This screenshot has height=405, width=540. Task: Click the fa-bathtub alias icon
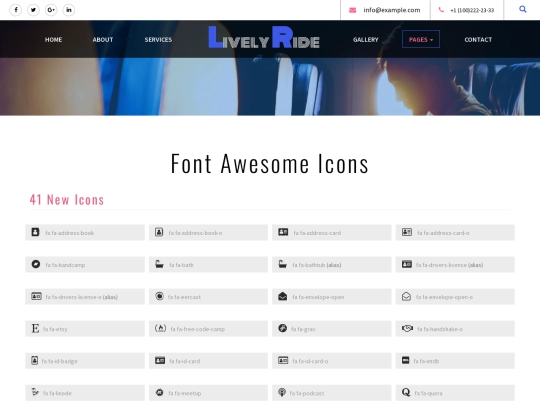point(282,264)
